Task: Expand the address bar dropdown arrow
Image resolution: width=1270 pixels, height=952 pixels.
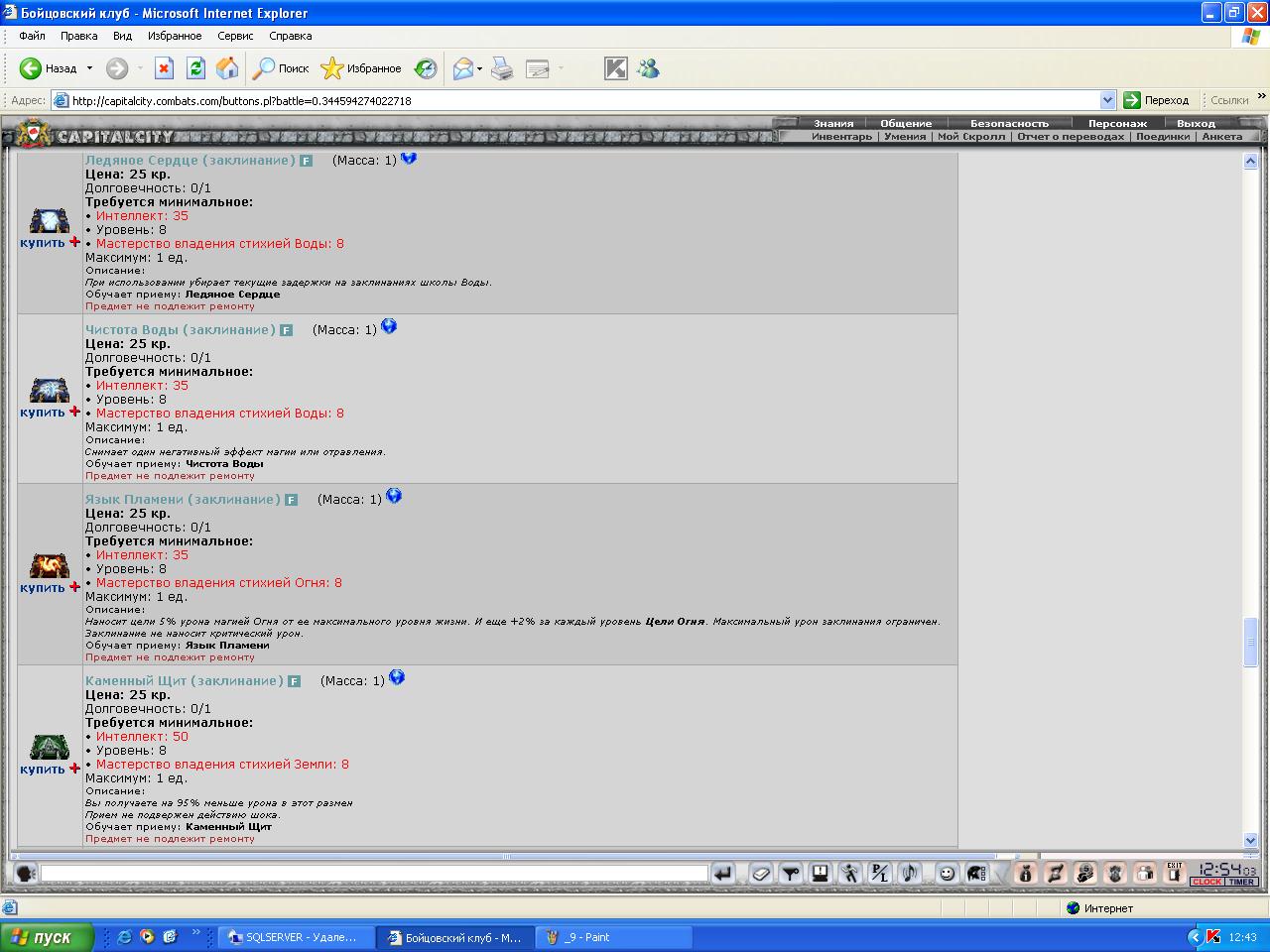Action: tap(1108, 100)
